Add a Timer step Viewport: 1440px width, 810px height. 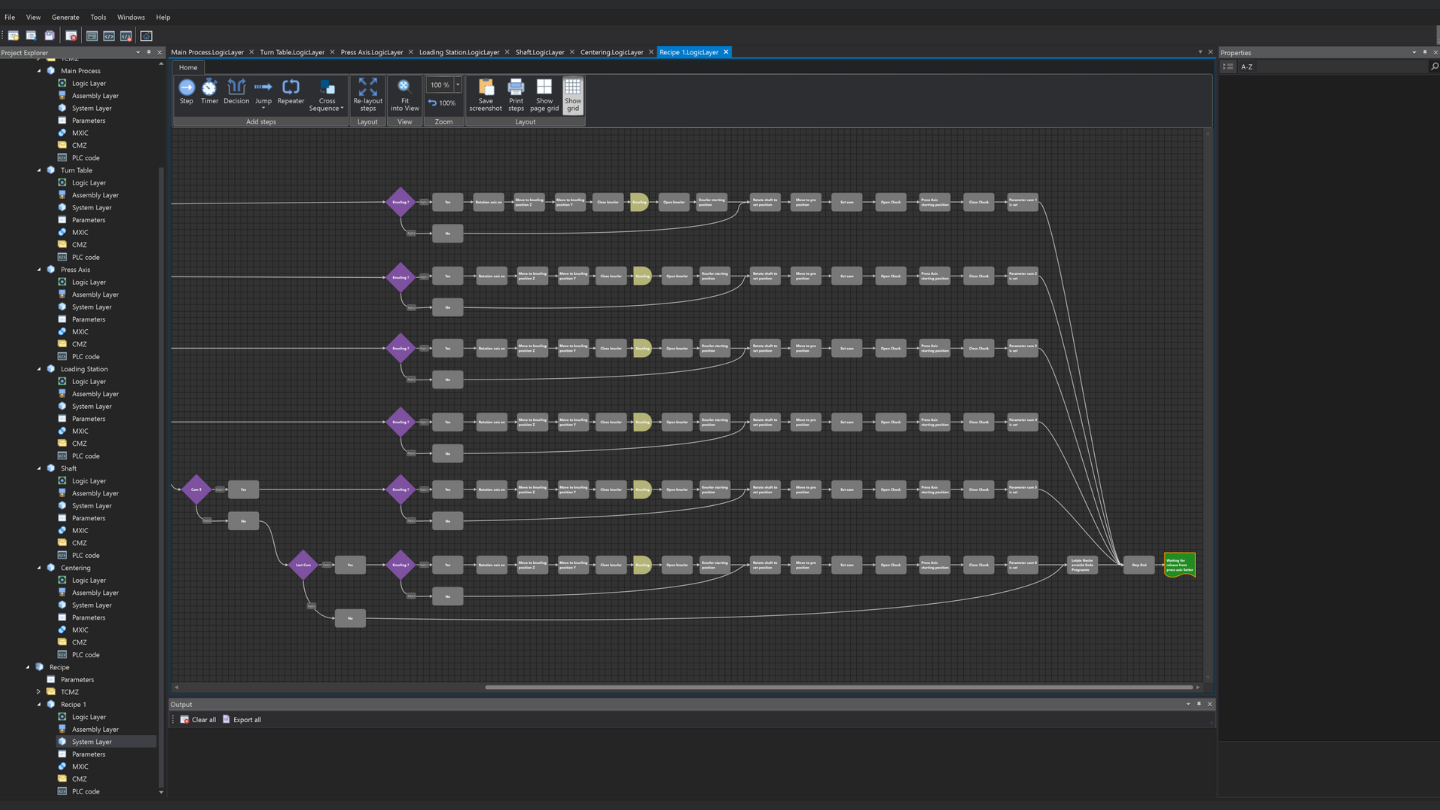click(209, 93)
